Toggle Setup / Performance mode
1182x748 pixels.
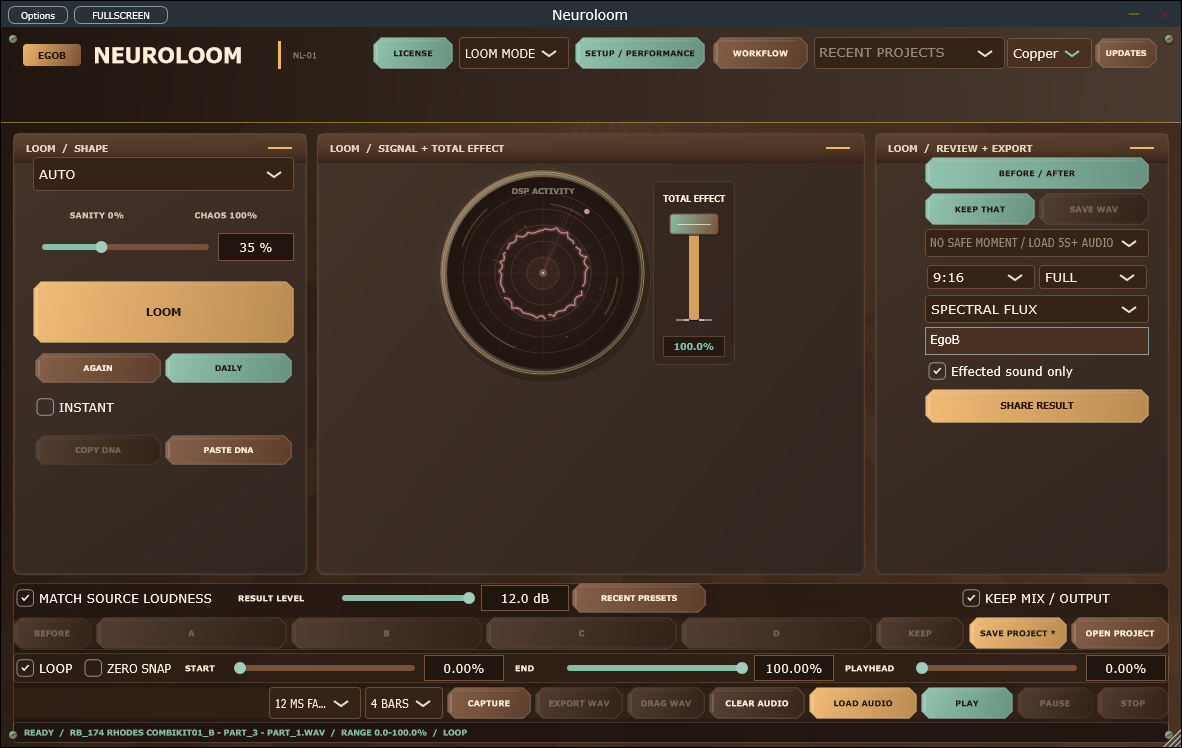pos(639,54)
